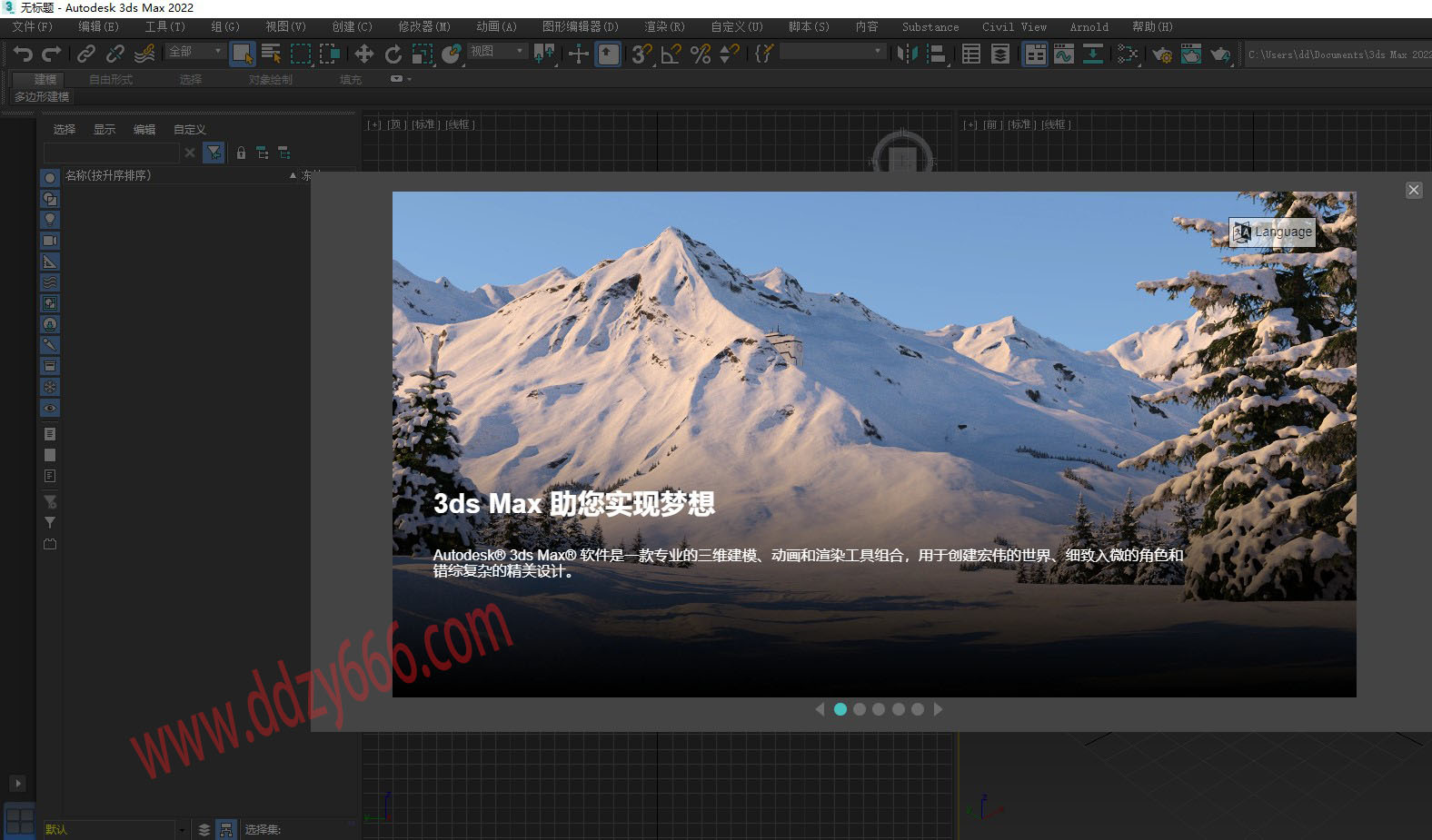Click the Use Pivot Point Center icon

point(544,54)
